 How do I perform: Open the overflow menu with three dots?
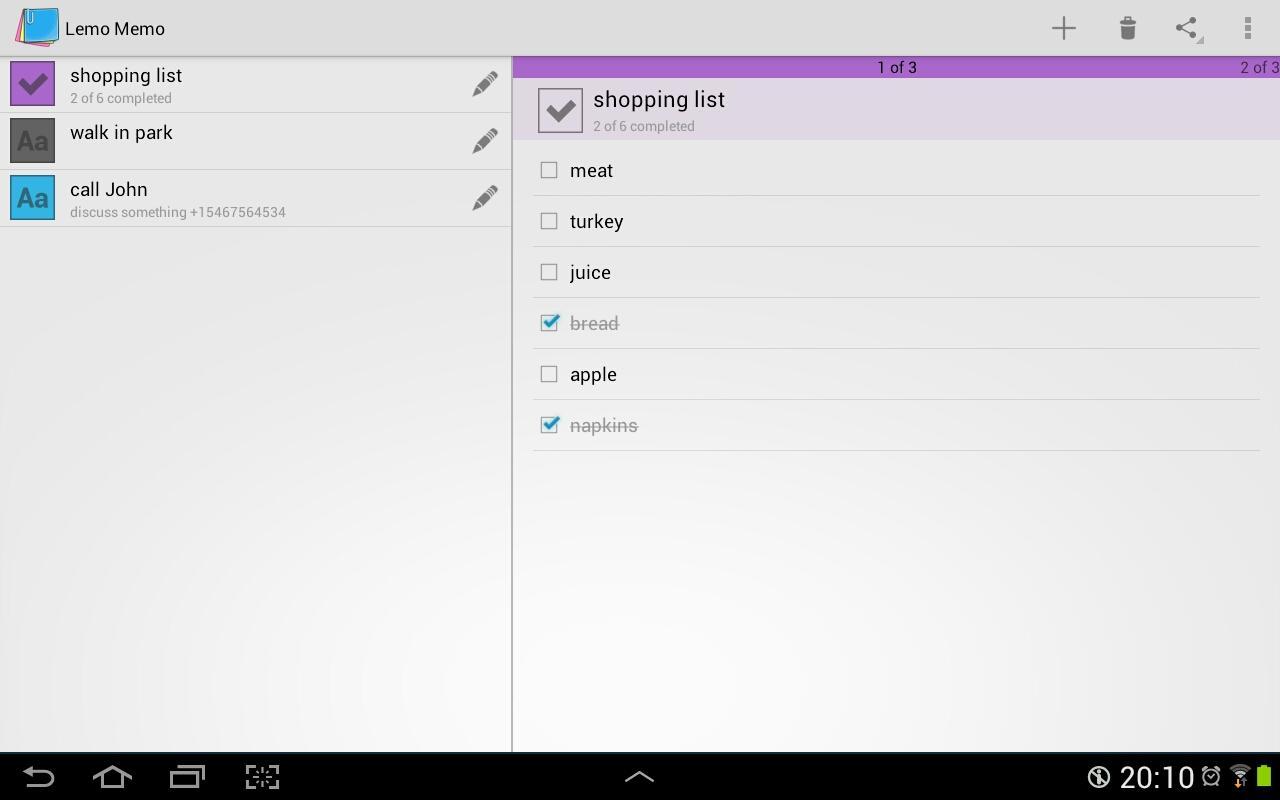tap(1247, 28)
